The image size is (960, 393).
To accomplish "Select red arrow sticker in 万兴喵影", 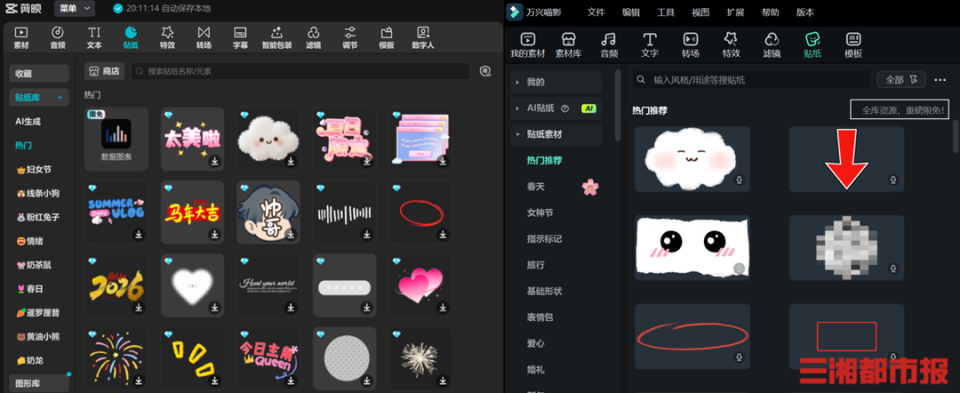I will [846, 159].
